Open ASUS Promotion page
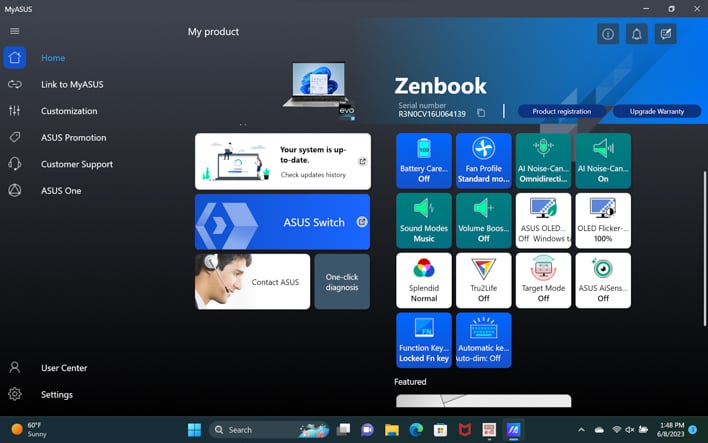The width and height of the screenshot is (708, 443). [x=74, y=138]
